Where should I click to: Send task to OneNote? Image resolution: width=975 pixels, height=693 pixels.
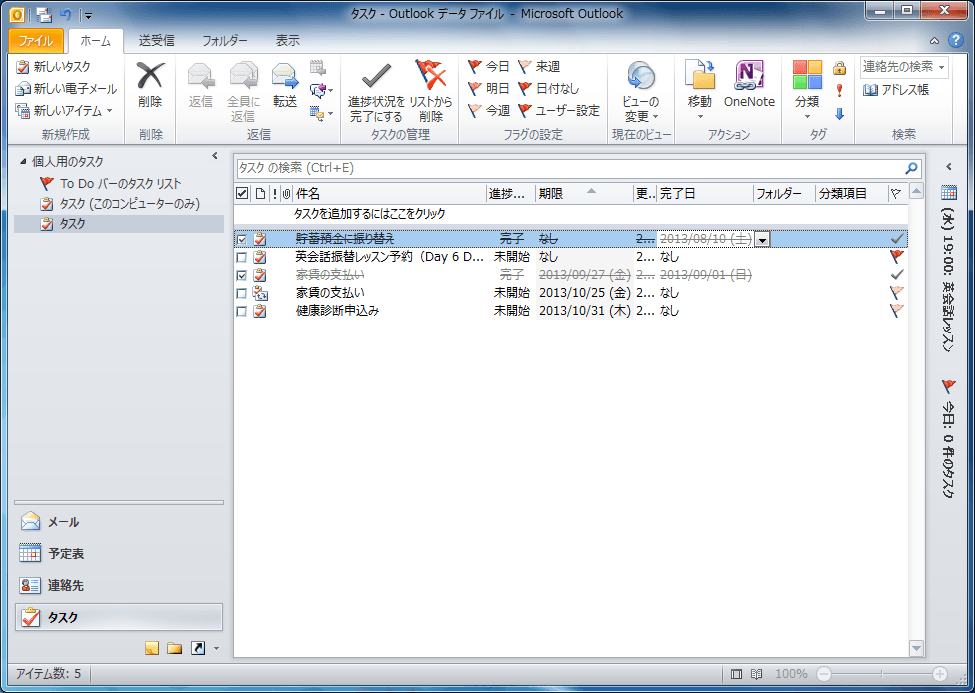[x=749, y=85]
